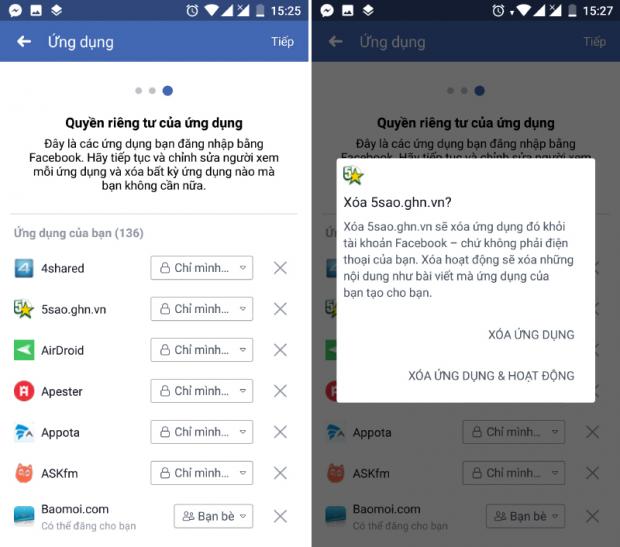The height and width of the screenshot is (547, 620).
Task: Tap Tiếp in the left header
Action: pos(282,42)
